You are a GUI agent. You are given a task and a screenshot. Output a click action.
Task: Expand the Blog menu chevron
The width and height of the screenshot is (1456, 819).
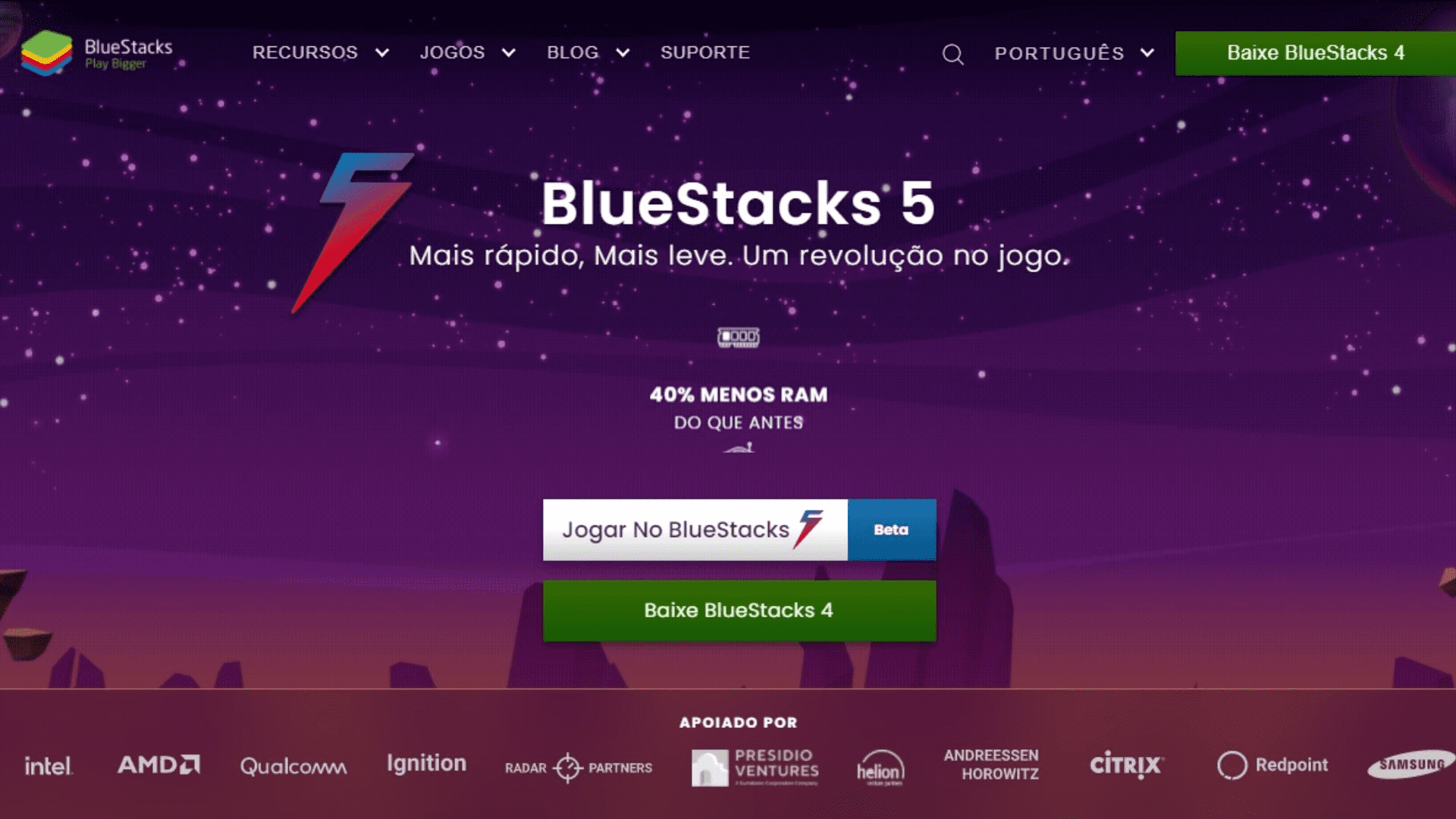(x=623, y=53)
